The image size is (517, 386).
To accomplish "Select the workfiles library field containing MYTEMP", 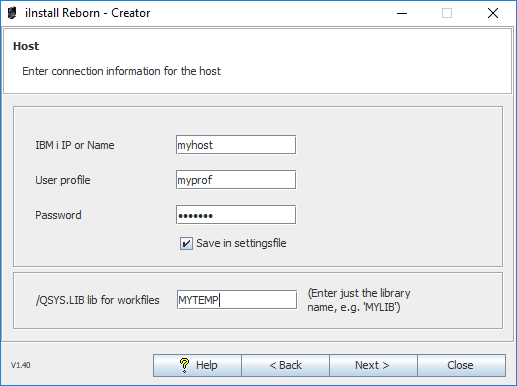I will 237,300.
